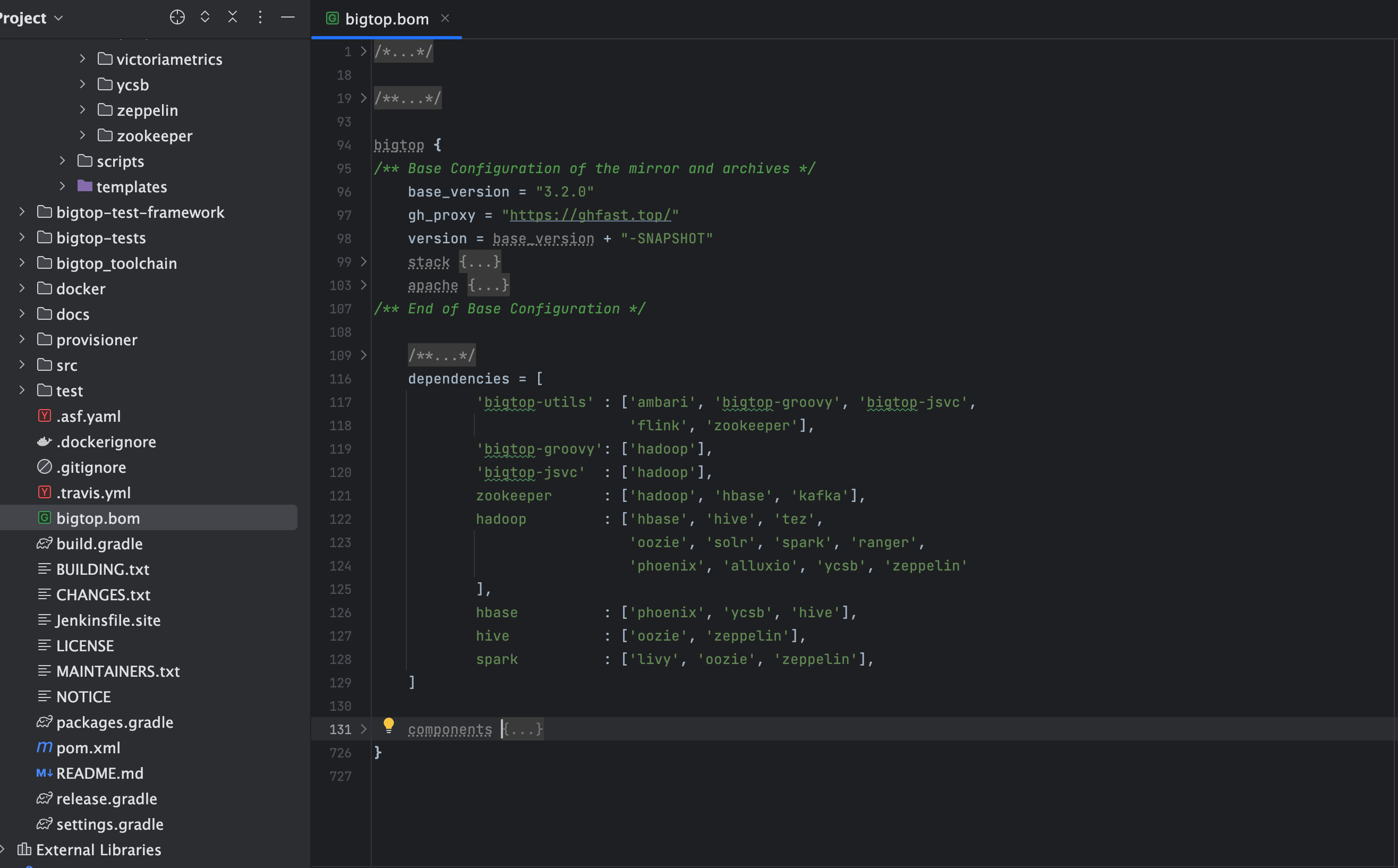
Task: Place cursor on base_version variable line 96
Action: click(458, 192)
